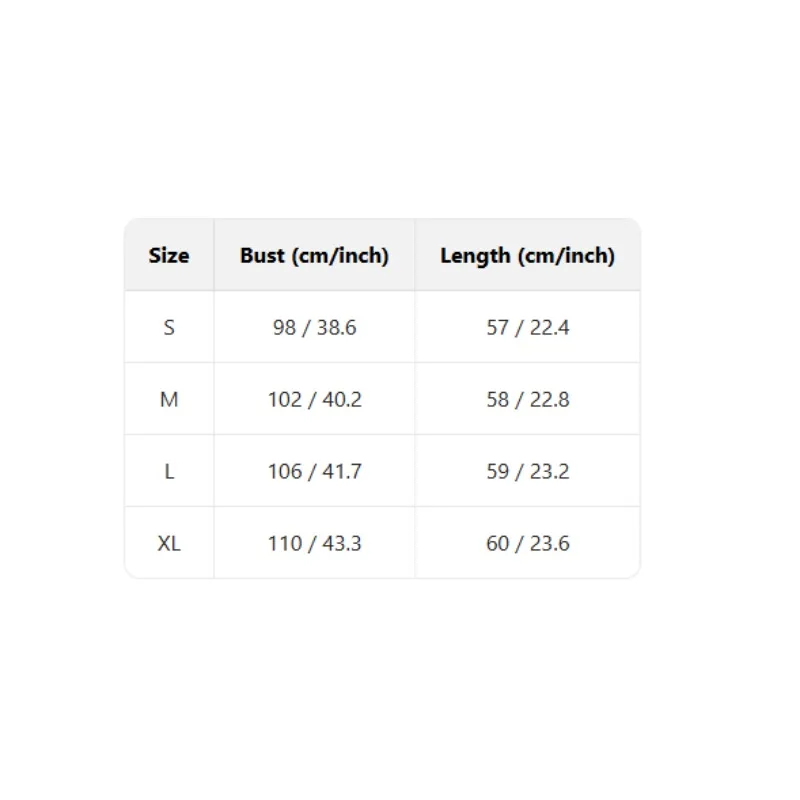Screen dimensions: 800x800
Task: Select the XL size cell
Action: (x=169, y=543)
